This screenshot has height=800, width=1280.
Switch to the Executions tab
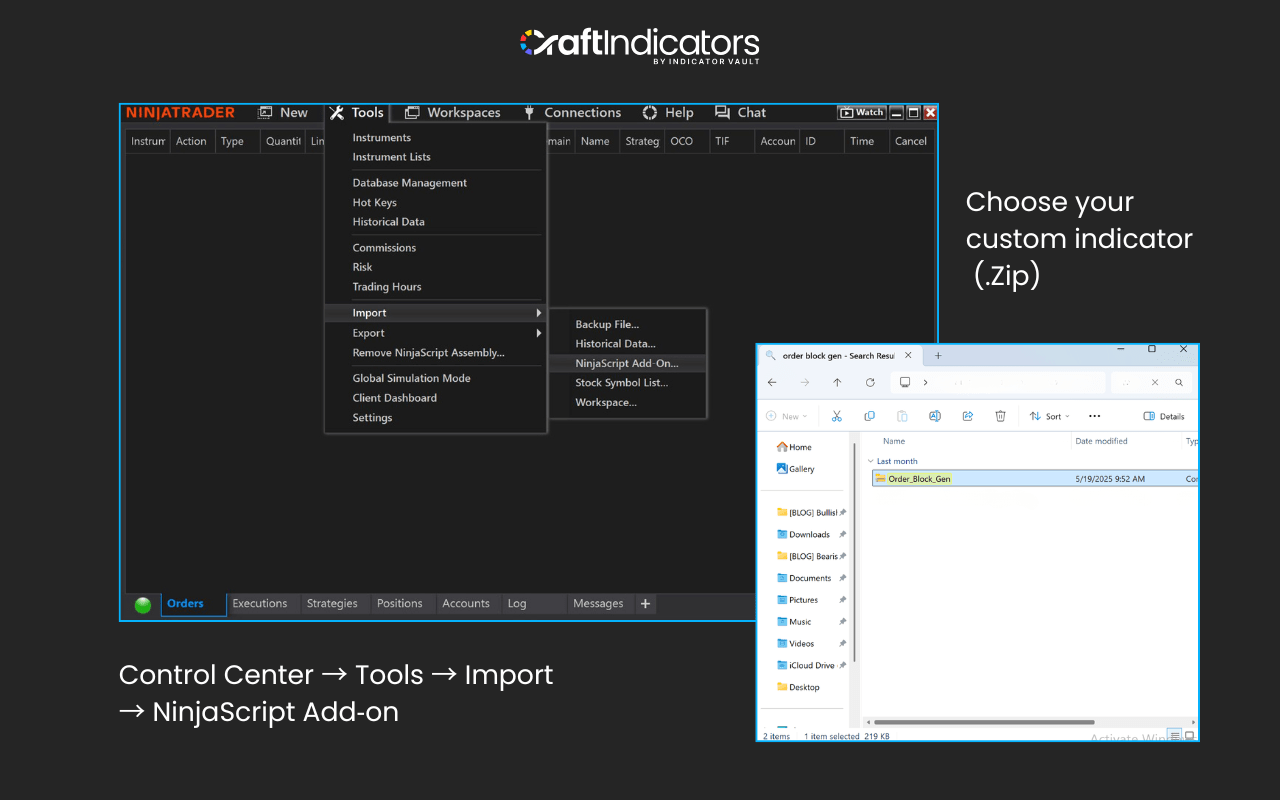click(x=260, y=604)
